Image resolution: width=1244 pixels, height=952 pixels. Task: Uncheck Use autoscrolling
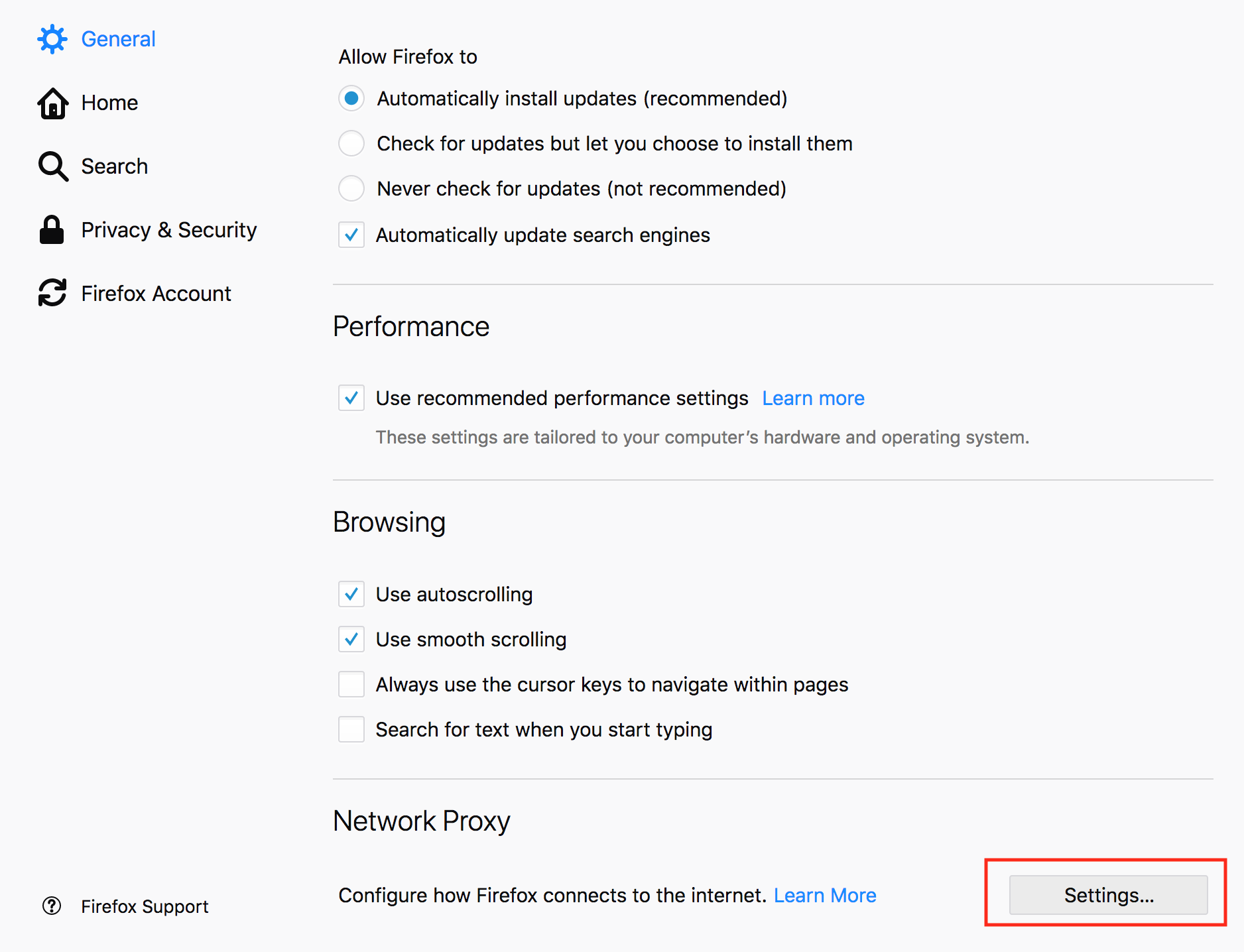pos(351,594)
